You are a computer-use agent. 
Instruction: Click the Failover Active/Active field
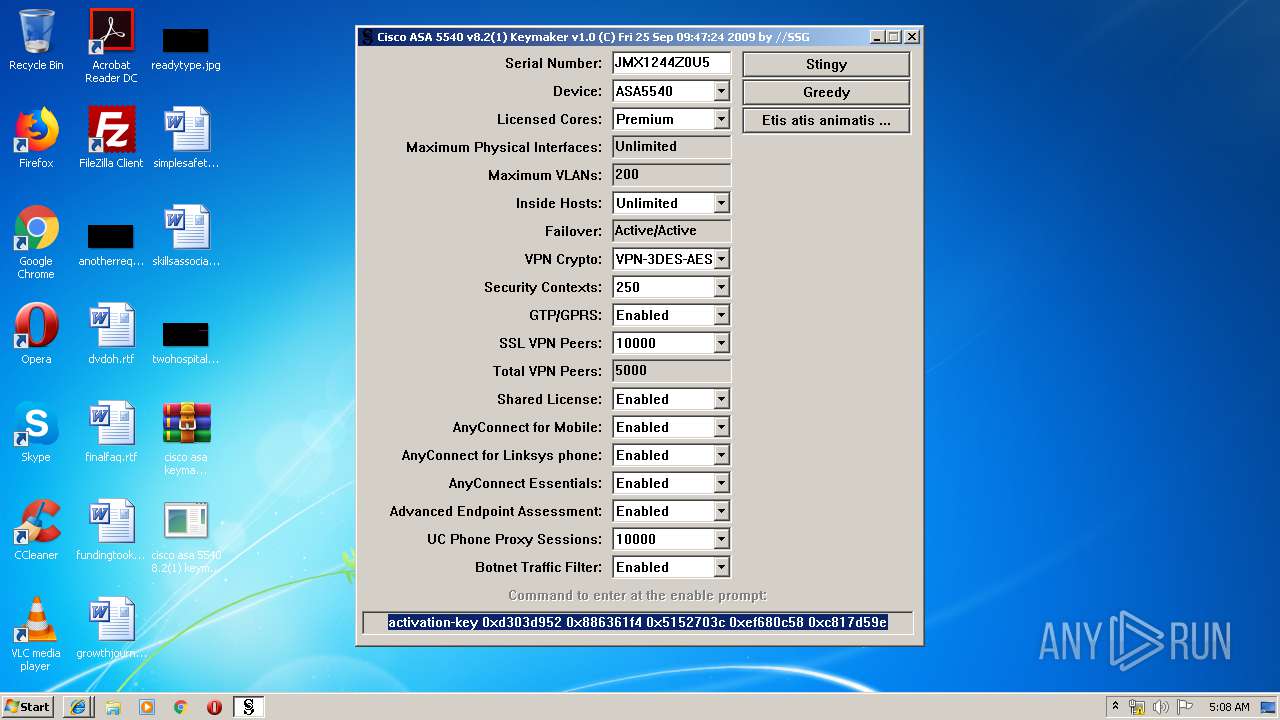point(671,231)
